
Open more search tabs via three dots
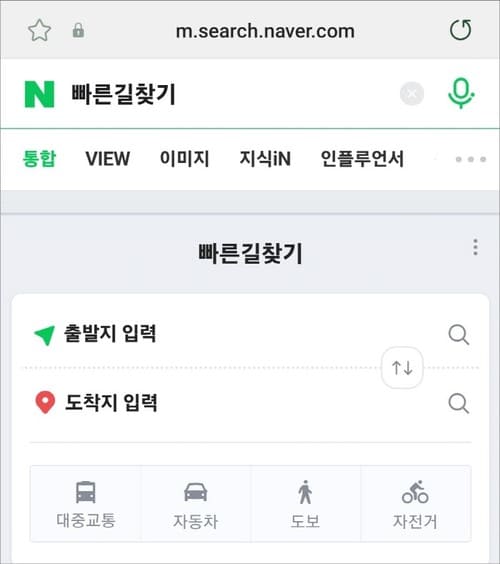click(471, 159)
